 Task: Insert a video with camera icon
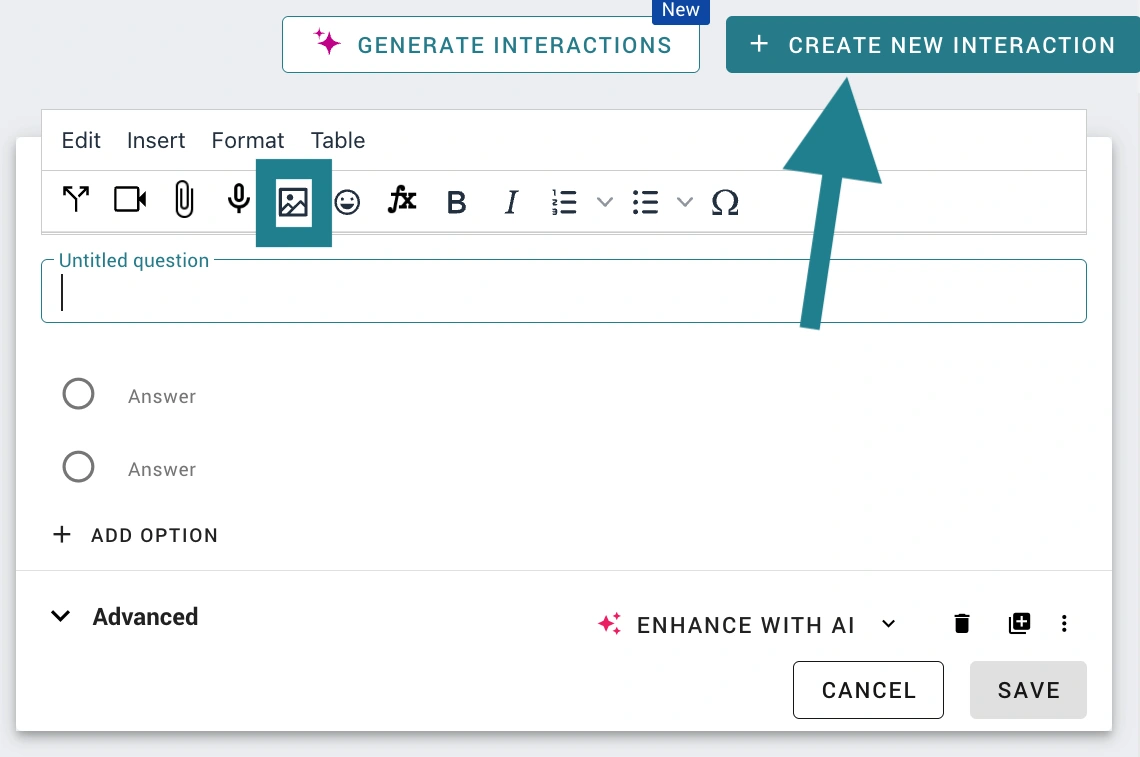(x=130, y=201)
